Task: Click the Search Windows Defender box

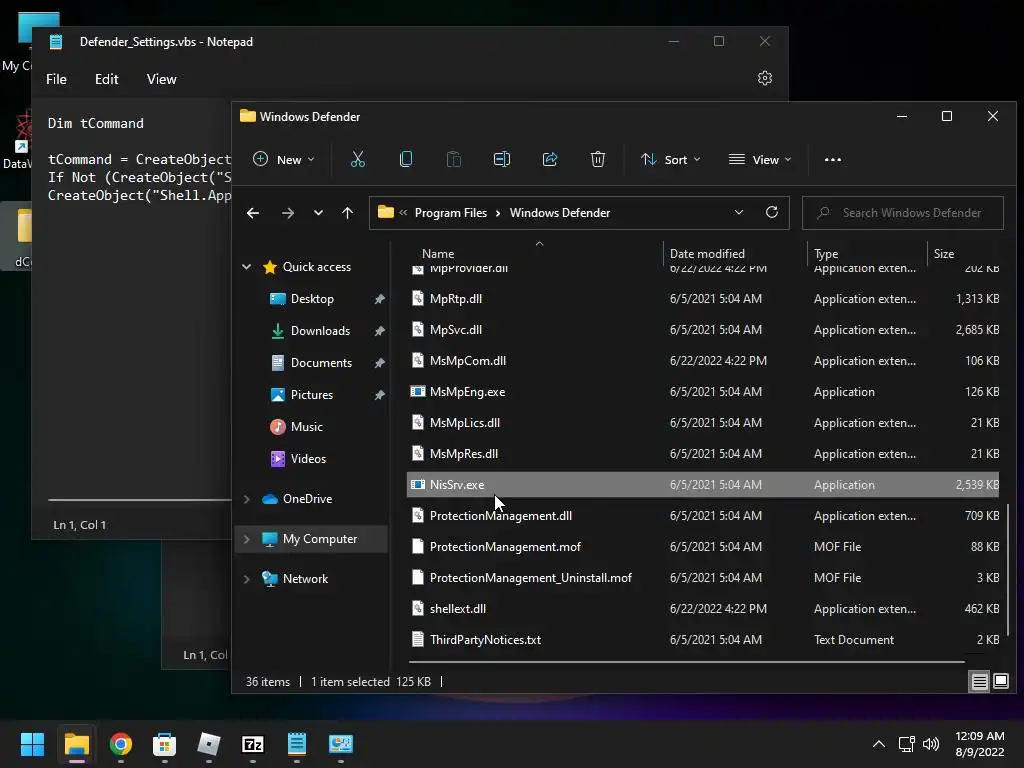Action: 903,213
